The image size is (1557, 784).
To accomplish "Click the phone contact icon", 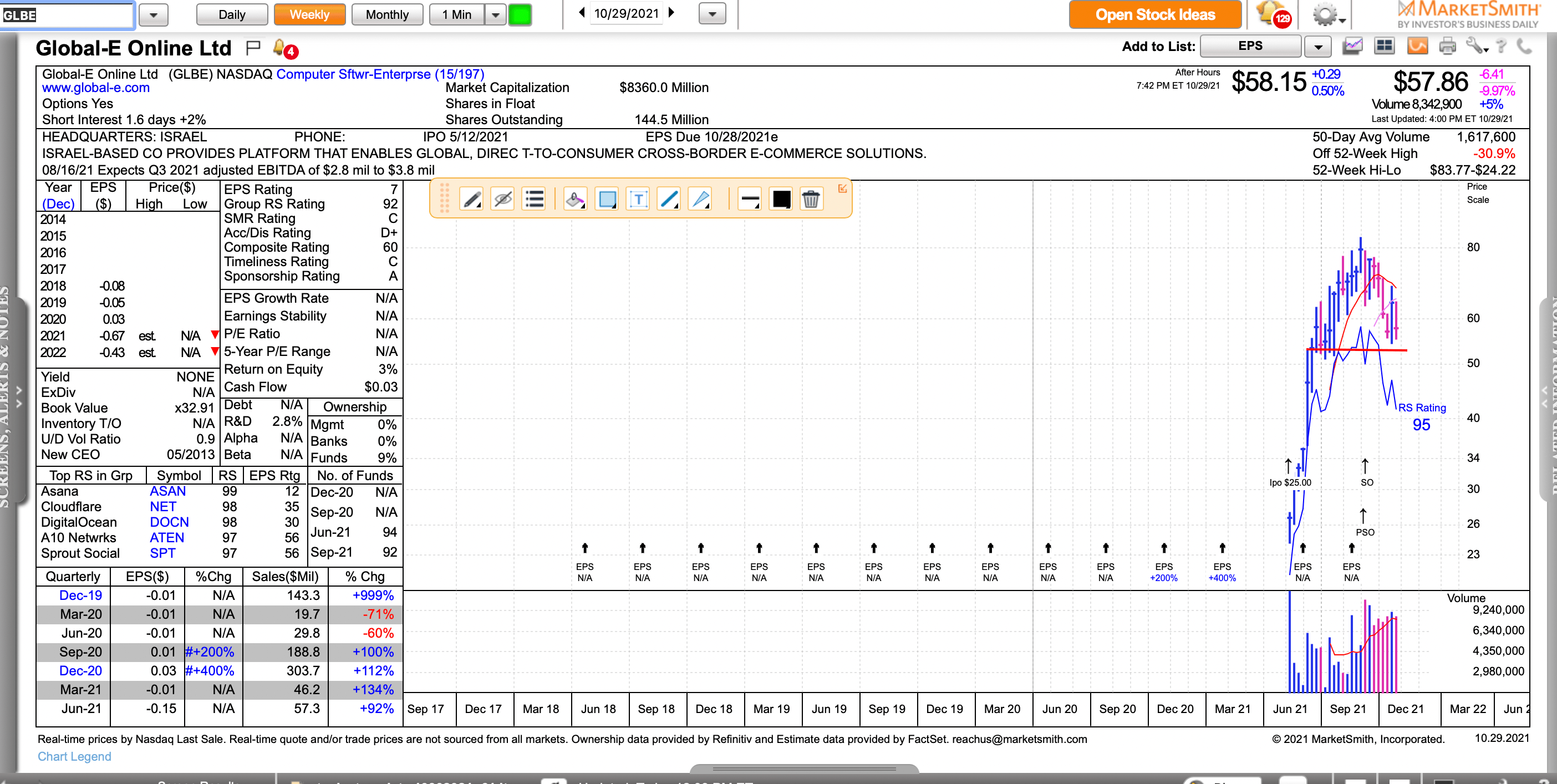I will click(1524, 46).
